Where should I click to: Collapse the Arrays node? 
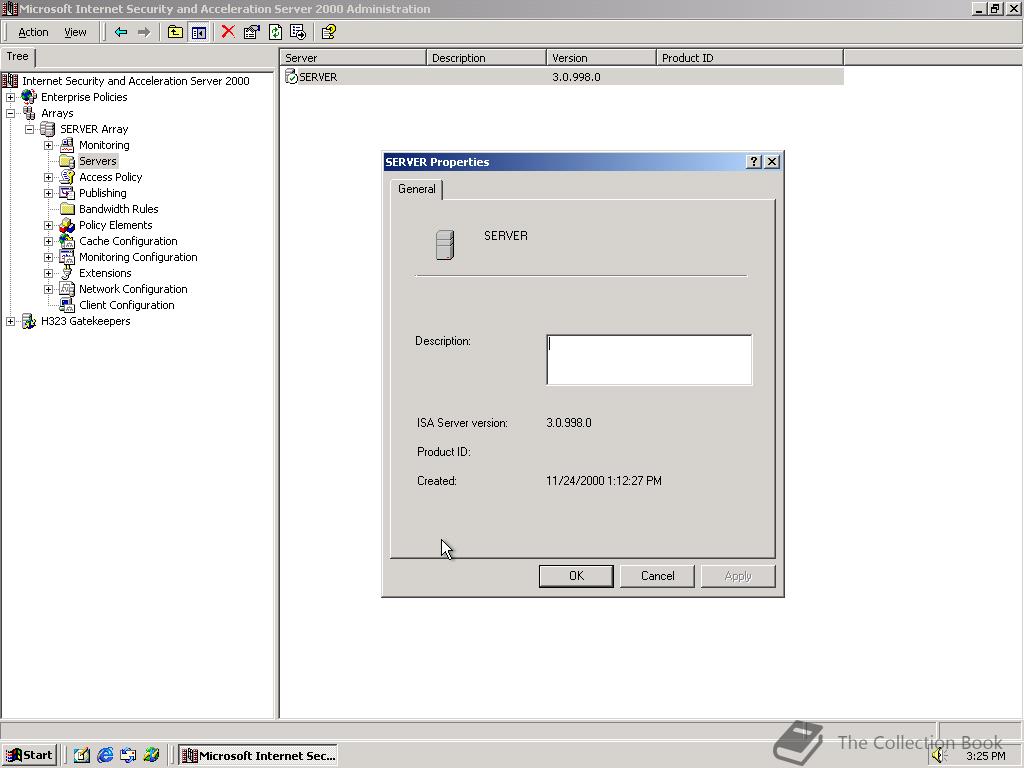click(10, 113)
